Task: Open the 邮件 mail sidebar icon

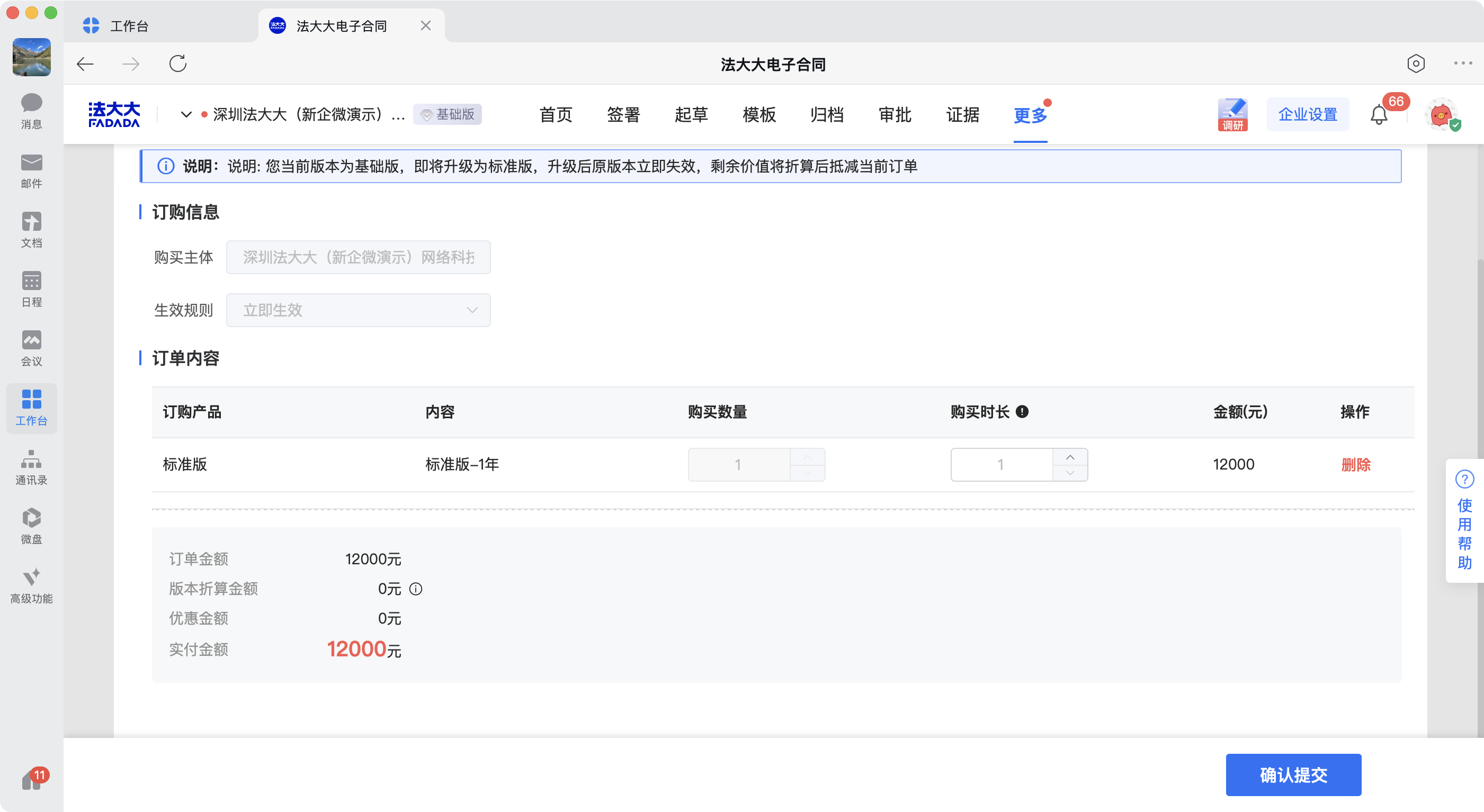Action: click(31, 170)
